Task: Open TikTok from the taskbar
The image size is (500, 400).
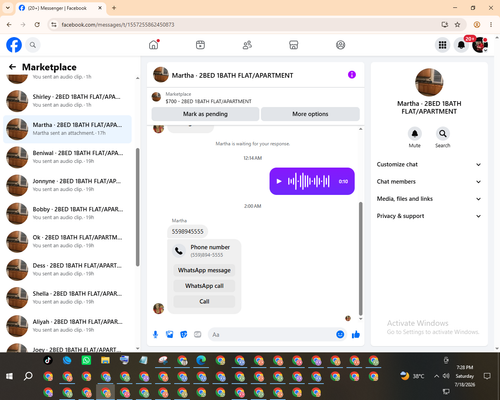Action: [48, 360]
